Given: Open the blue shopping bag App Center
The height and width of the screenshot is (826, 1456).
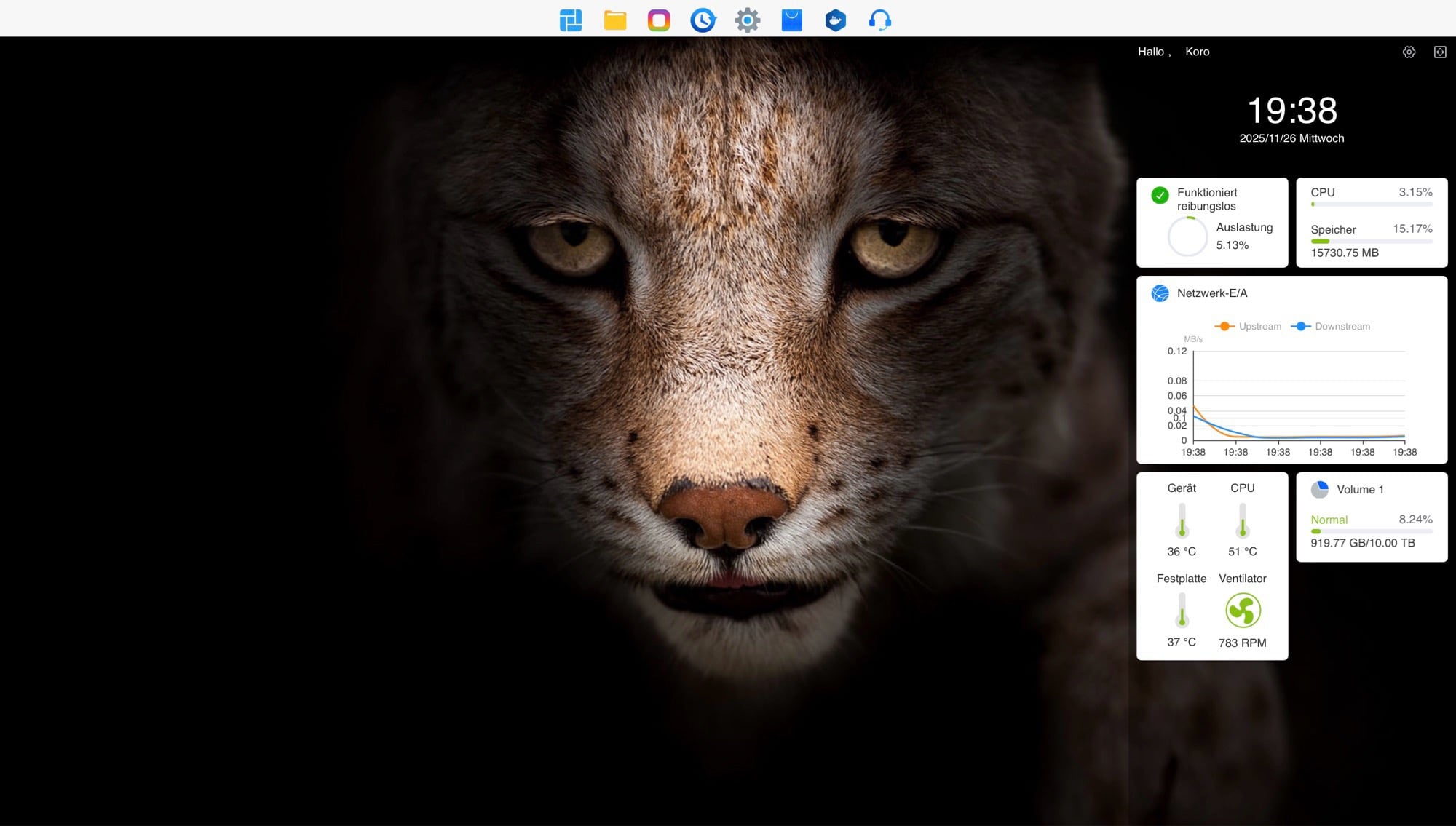Looking at the screenshot, I should pyautogui.click(x=791, y=20).
